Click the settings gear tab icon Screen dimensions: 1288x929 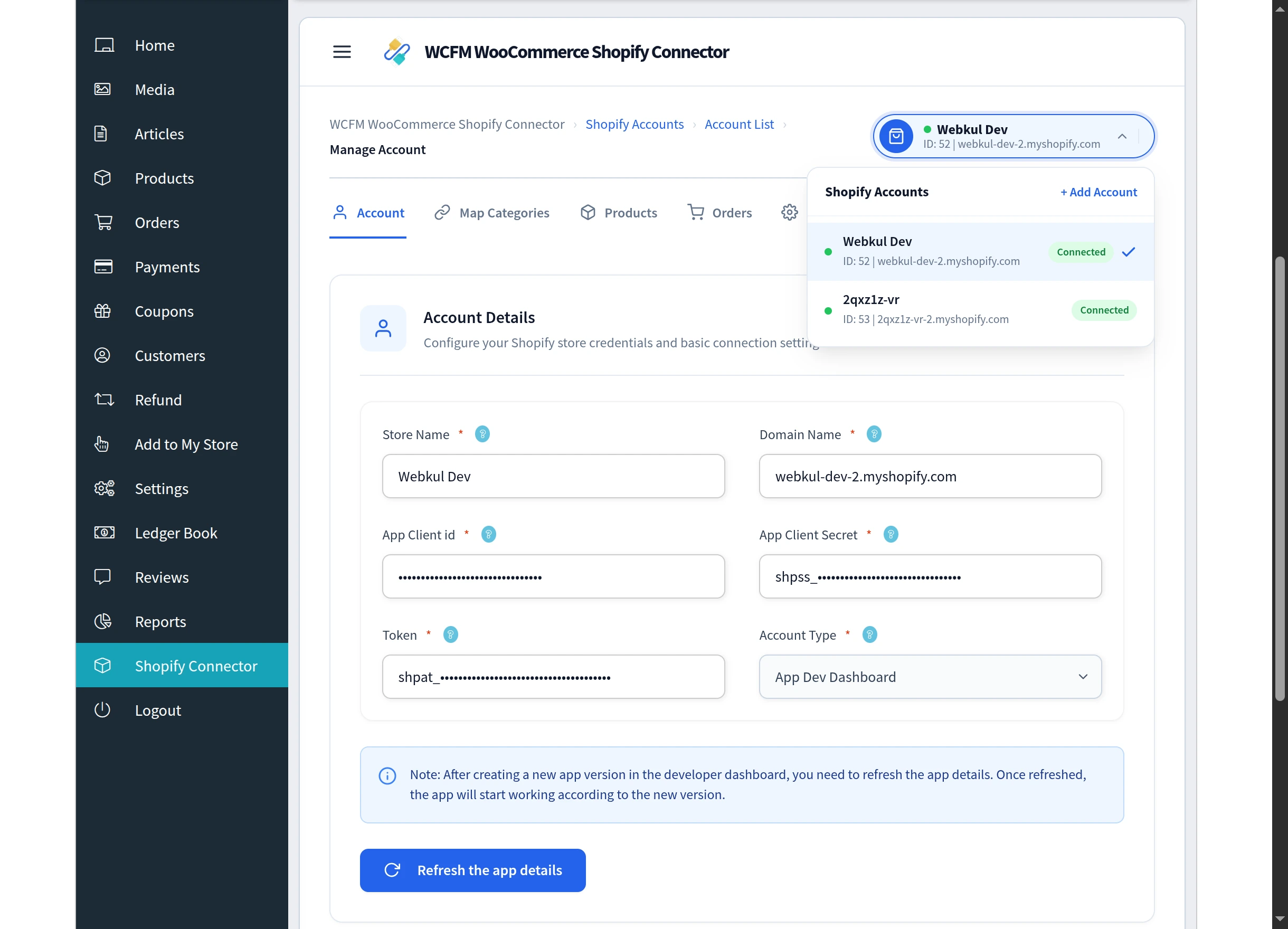[789, 212]
